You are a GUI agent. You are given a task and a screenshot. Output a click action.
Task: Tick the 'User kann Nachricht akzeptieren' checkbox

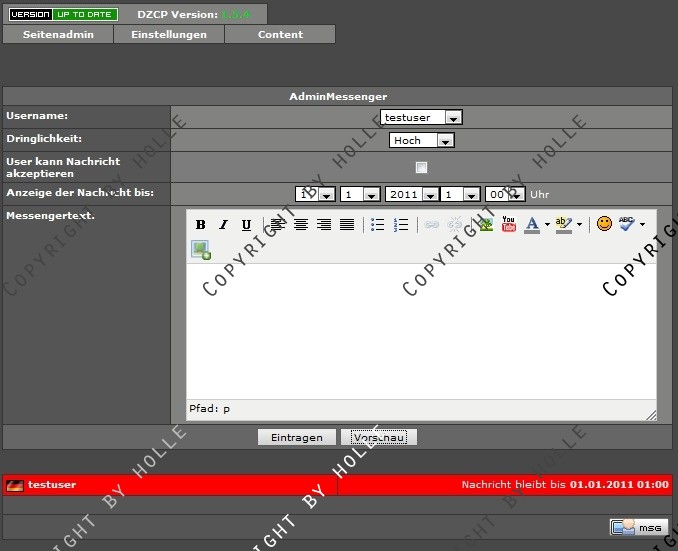[421, 167]
